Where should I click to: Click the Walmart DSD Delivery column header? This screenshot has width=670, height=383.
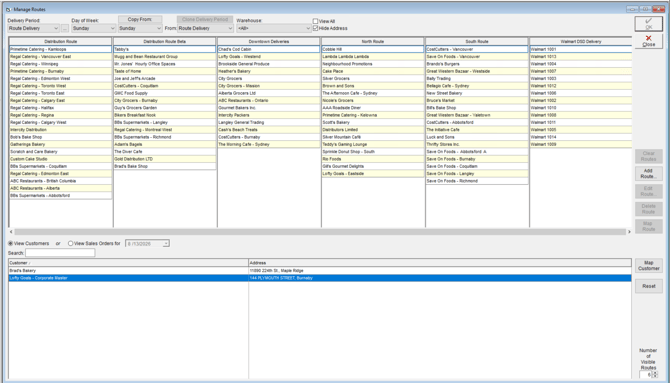coord(581,41)
